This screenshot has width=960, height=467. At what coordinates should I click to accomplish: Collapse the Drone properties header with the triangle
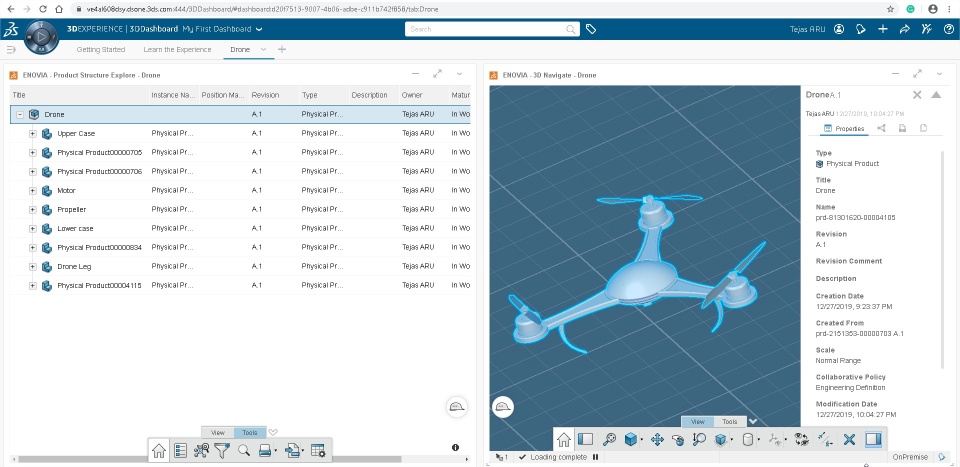(x=936, y=95)
